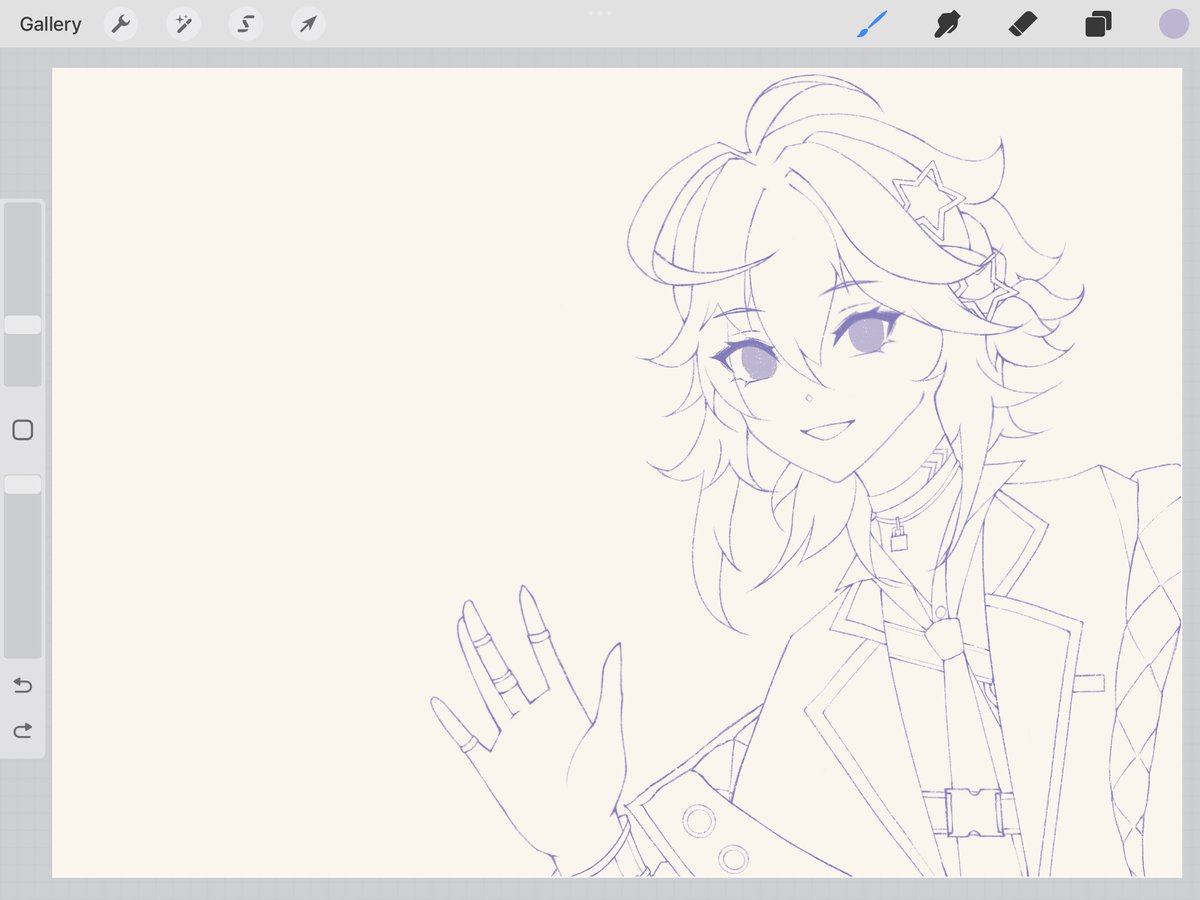This screenshot has height=900, width=1200.
Task: Select the Eraser tool
Action: coord(1024,24)
